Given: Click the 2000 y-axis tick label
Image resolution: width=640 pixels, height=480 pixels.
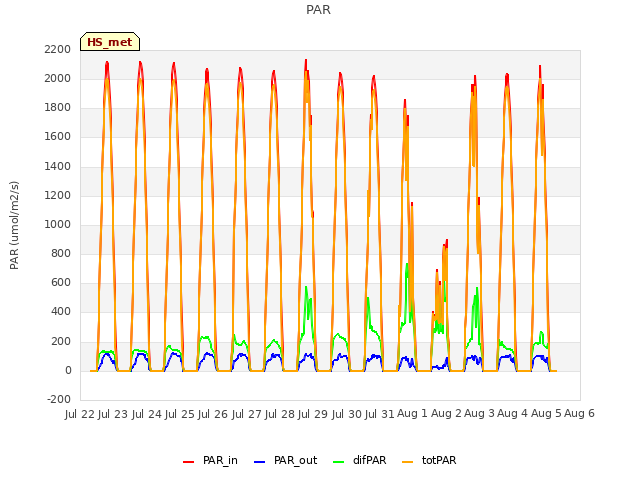Looking at the screenshot, I should [58, 78].
